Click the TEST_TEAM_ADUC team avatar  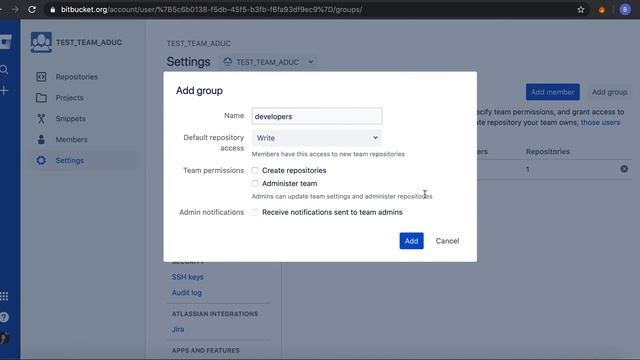pyautogui.click(x=41, y=42)
